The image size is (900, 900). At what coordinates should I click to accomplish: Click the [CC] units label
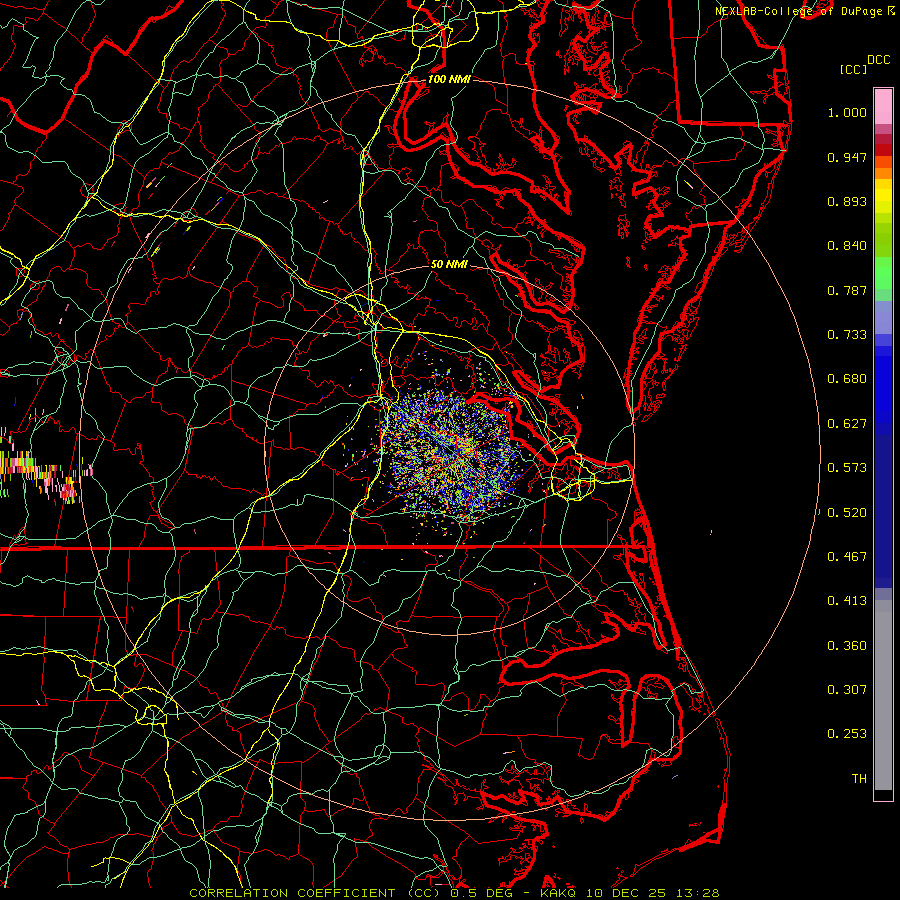click(x=853, y=69)
